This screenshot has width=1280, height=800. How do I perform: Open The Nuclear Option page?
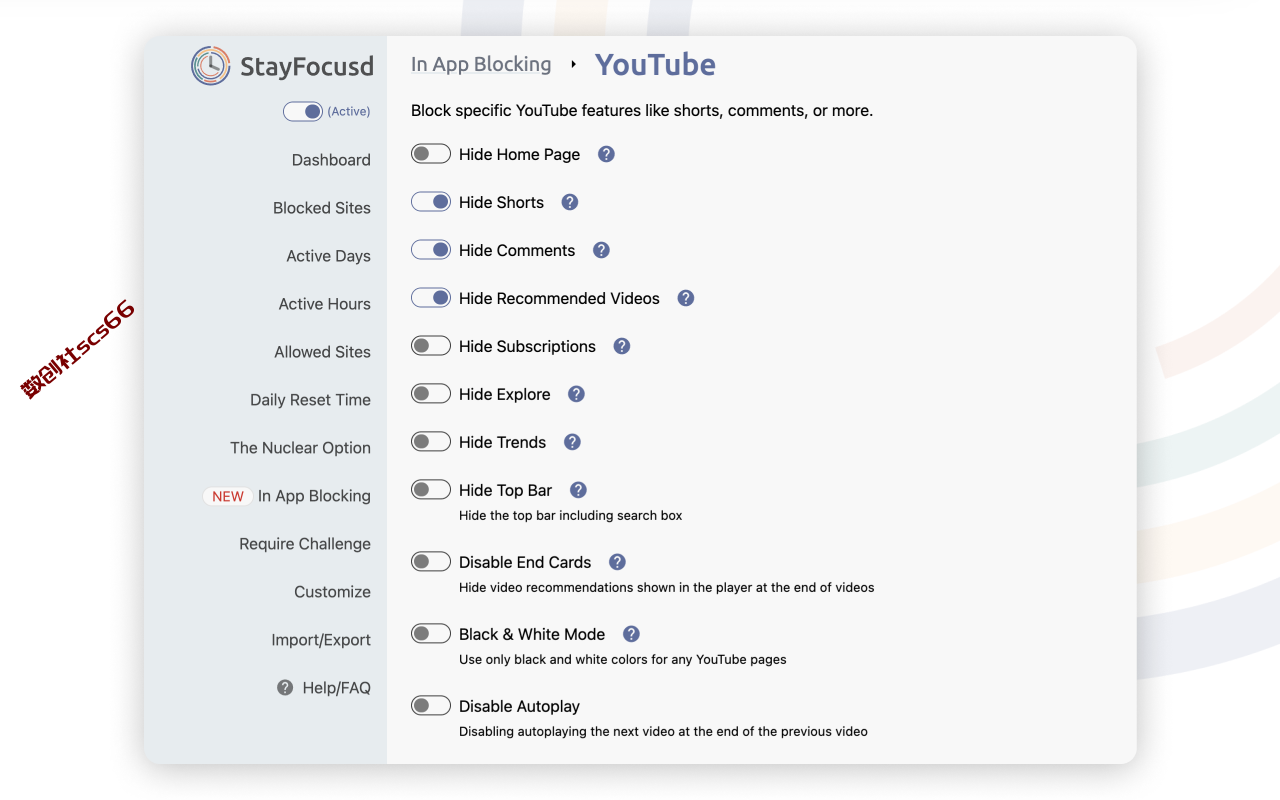tap(300, 448)
